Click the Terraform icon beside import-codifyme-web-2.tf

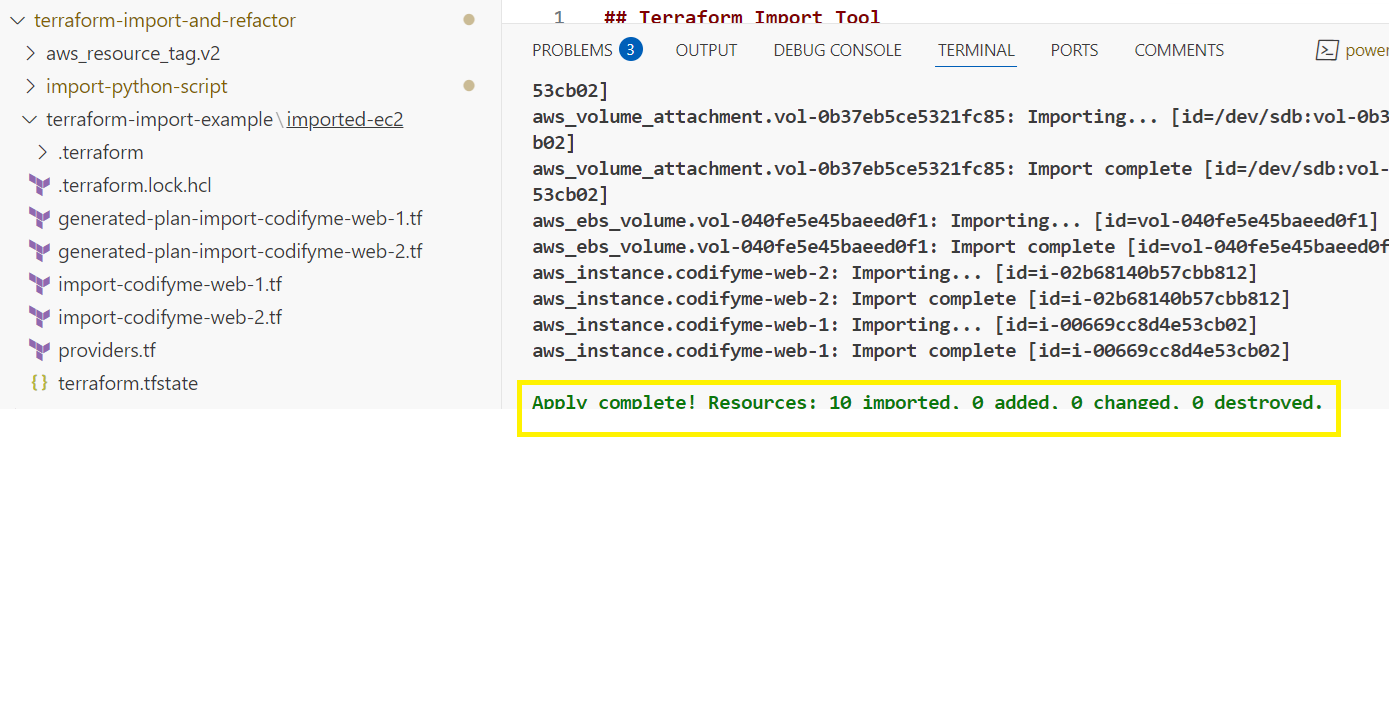[x=40, y=317]
